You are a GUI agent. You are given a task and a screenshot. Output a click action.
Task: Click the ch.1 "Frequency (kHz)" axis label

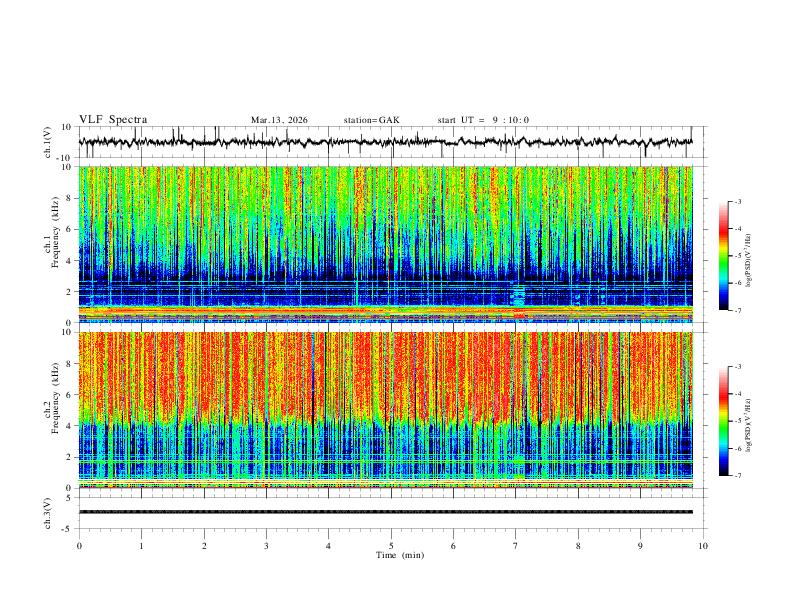click(55, 232)
